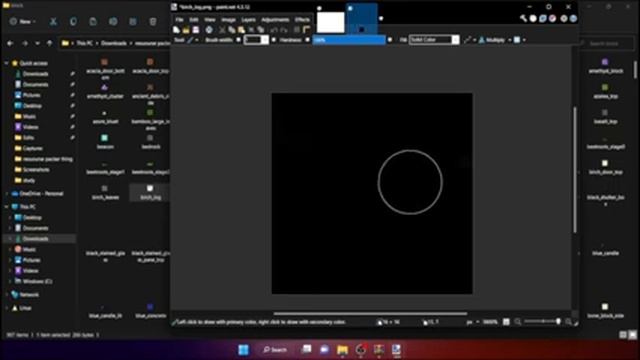The image size is (640, 360).
Task: Toggle the rulers icon in paint.net toolbar
Action: (307, 30)
